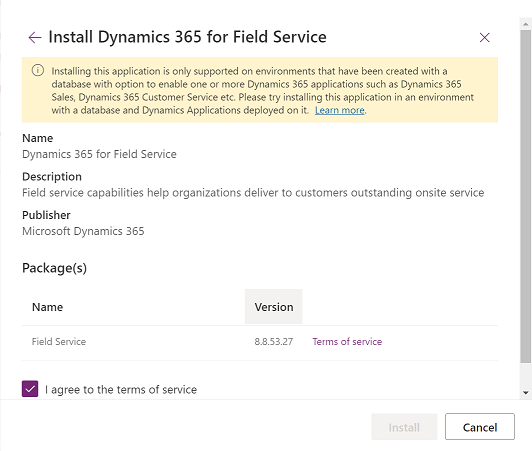Select the Field Service package row

[260, 342]
